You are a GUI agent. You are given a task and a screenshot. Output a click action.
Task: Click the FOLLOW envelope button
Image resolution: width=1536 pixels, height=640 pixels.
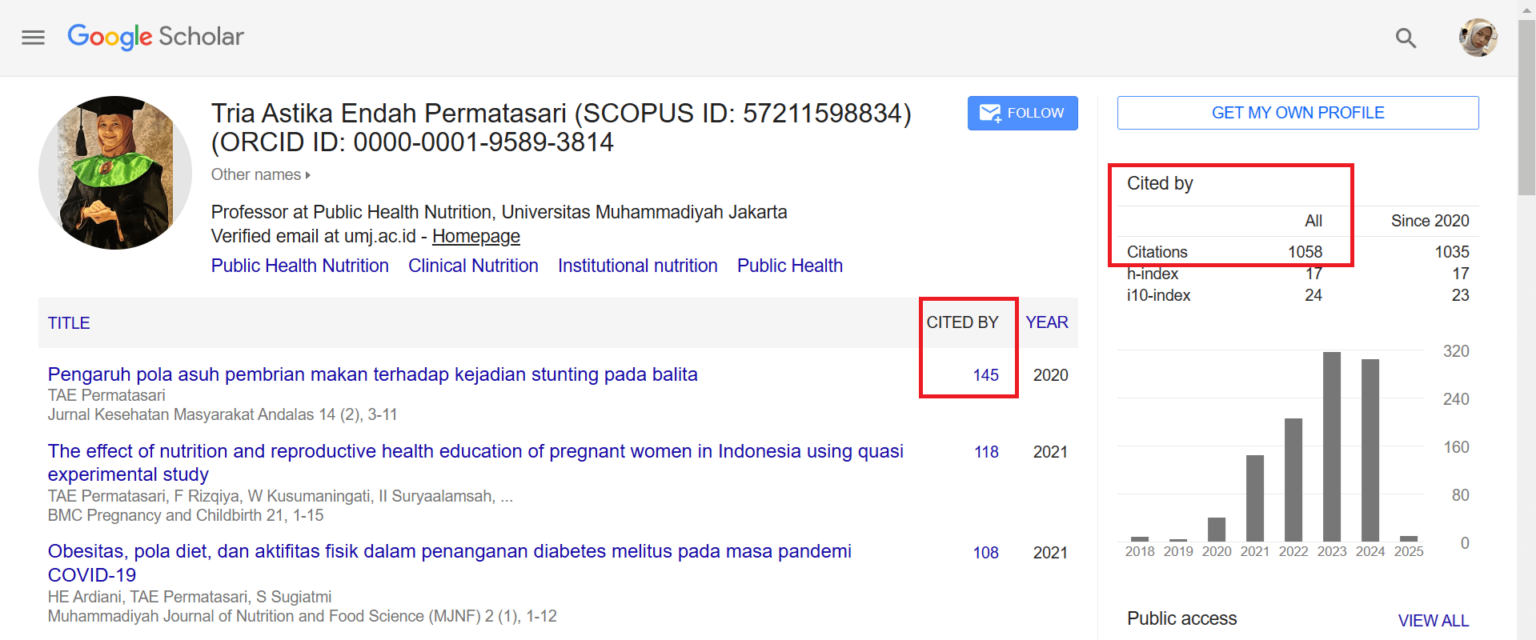1022,113
